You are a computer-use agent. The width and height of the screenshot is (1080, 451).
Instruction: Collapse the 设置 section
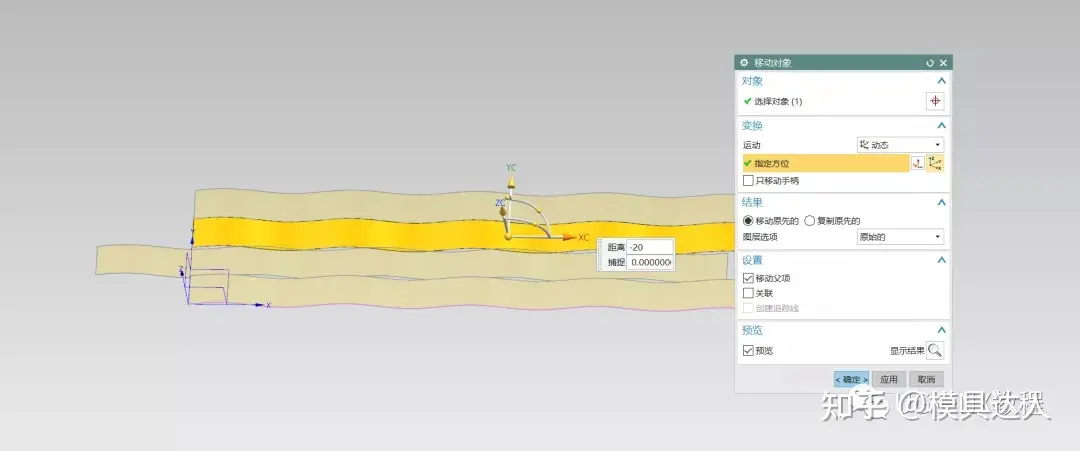[941, 260]
